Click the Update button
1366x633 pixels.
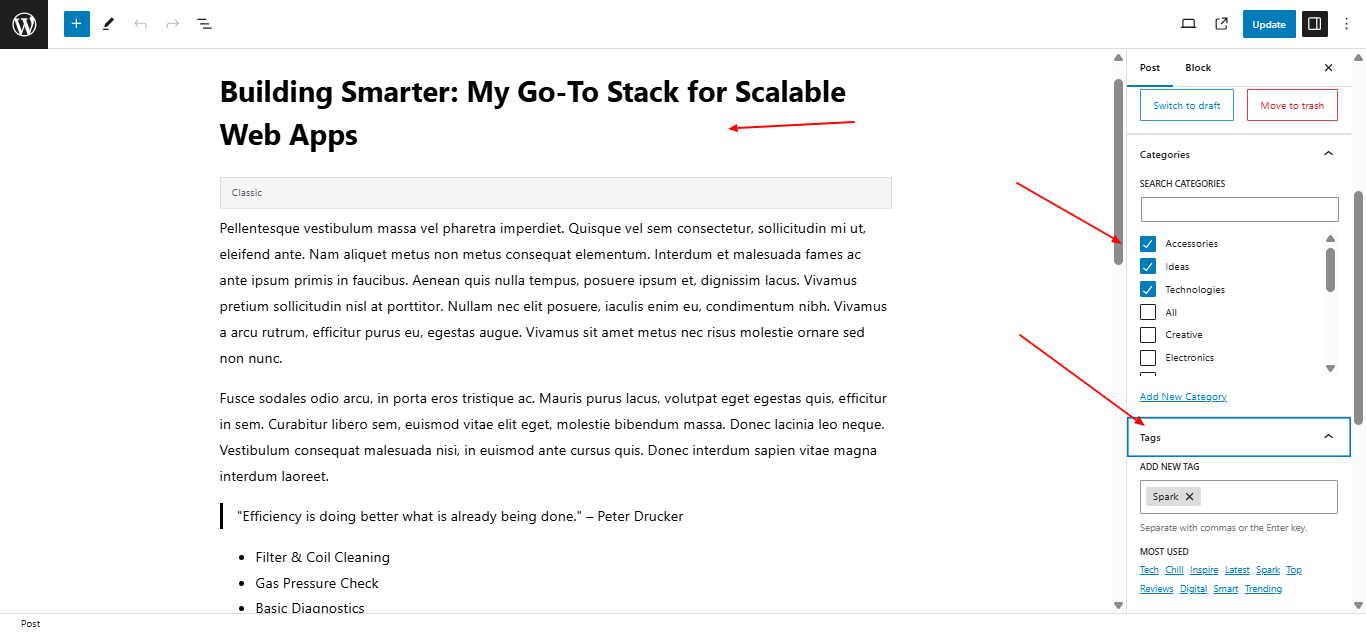tap(1269, 24)
